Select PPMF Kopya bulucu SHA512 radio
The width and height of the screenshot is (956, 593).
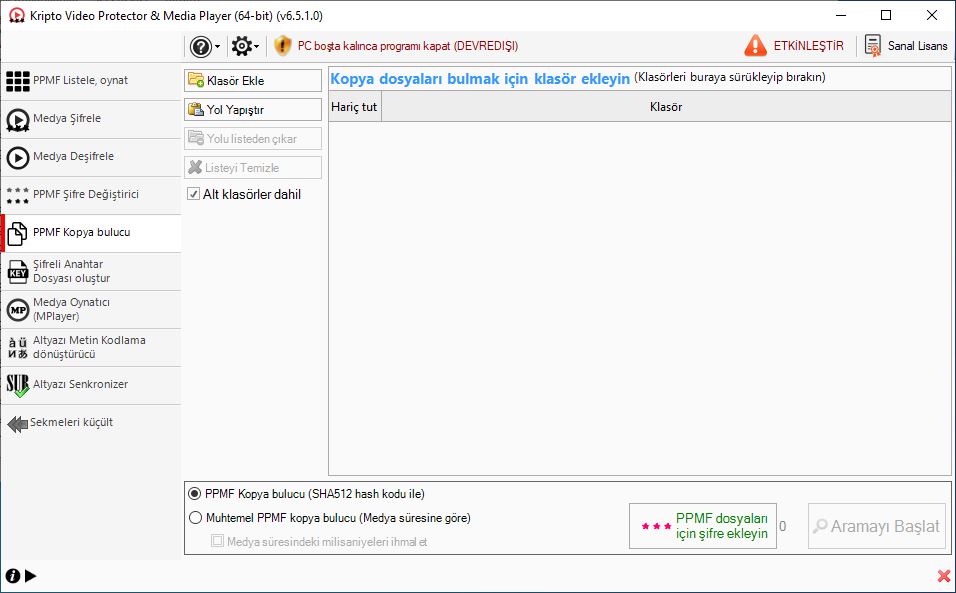click(x=194, y=494)
